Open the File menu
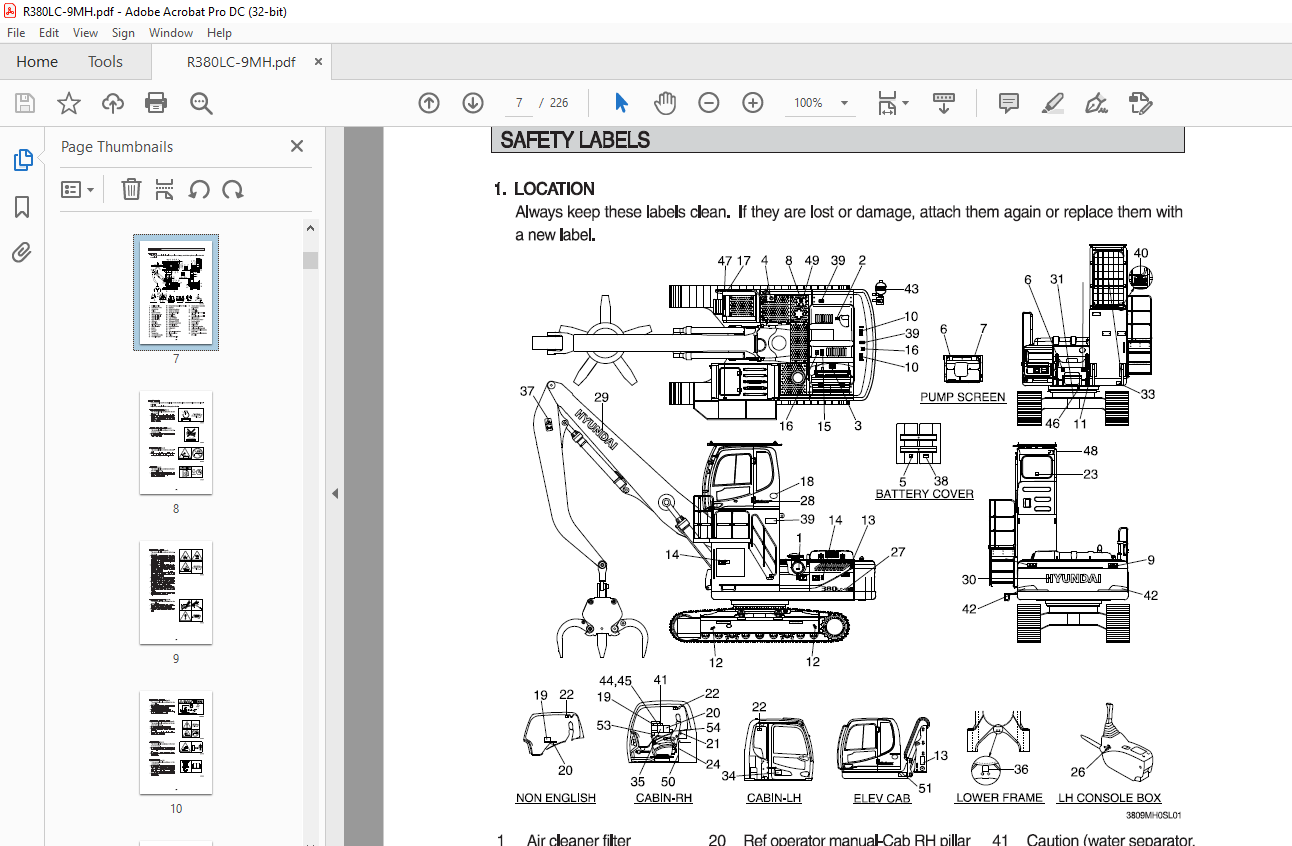 (x=16, y=33)
